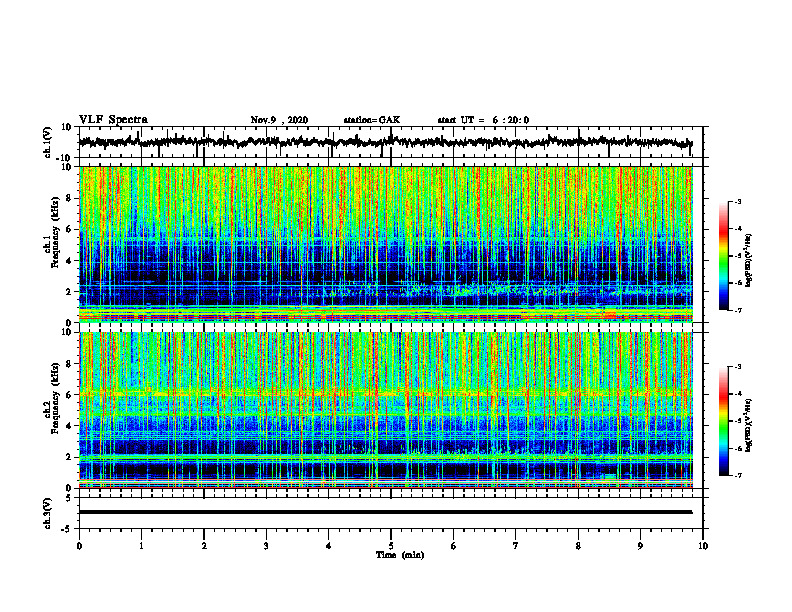This screenshot has width=792, height=612.
Task: Click inside the ch.2 frequency spectrogram
Action: (x=385, y=410)
